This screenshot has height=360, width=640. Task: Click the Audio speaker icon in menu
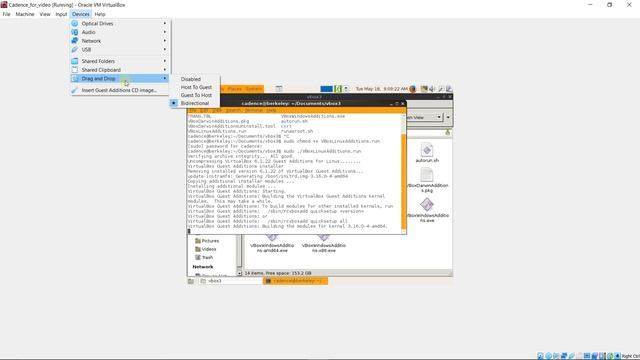(75, 32)
